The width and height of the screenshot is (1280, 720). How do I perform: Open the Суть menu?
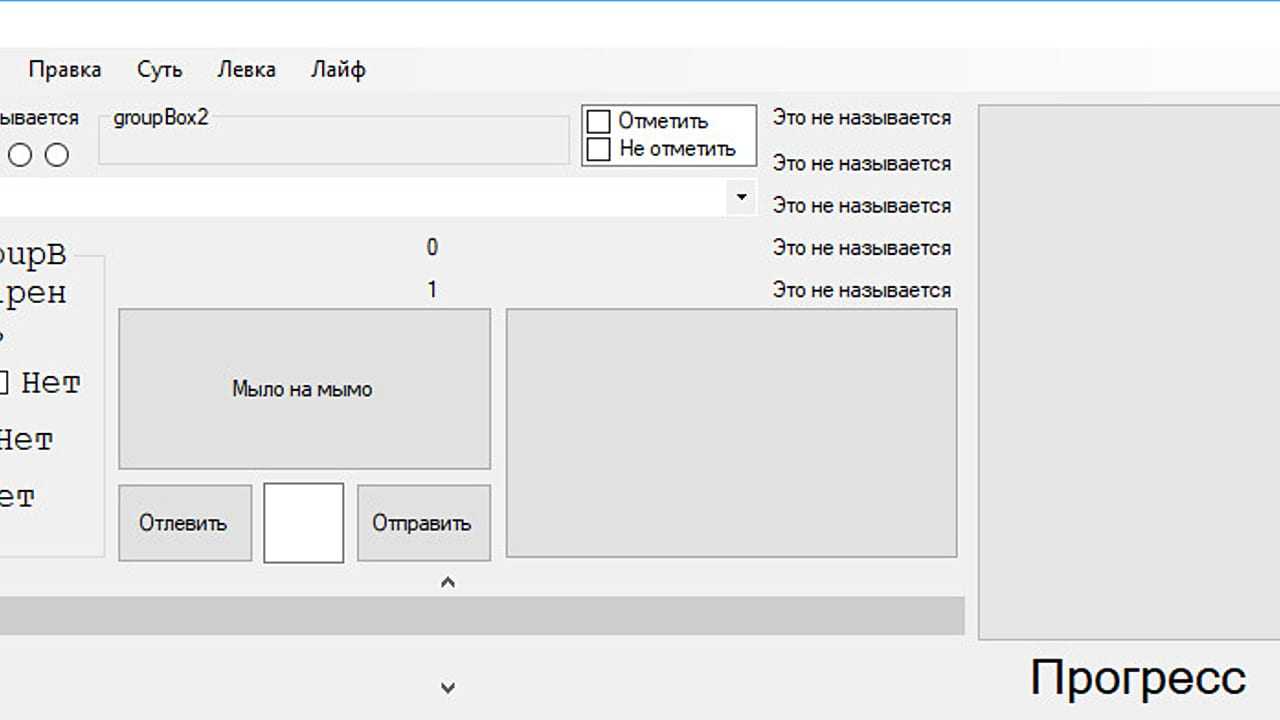(x=160, y=70)
